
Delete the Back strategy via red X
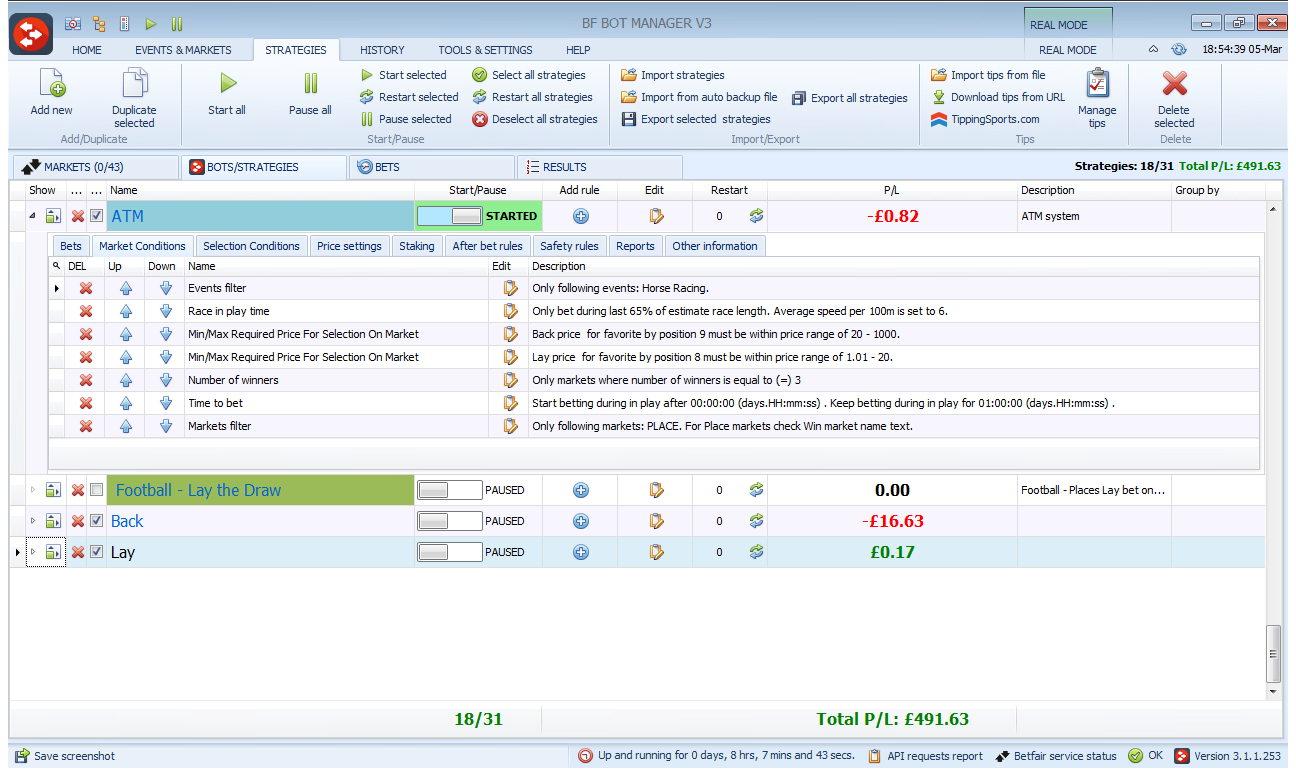click(x=77, y=521)
